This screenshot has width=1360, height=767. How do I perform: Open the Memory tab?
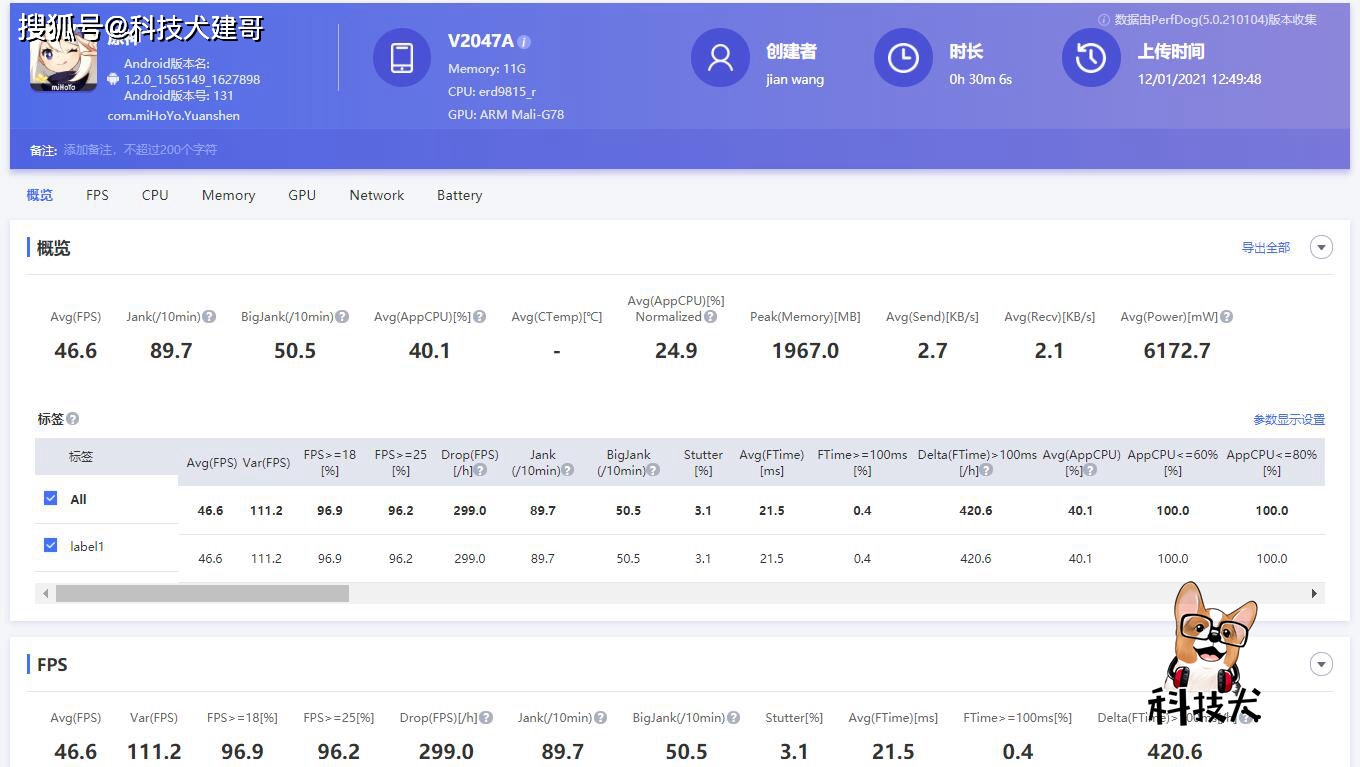(x=228, y=195)
